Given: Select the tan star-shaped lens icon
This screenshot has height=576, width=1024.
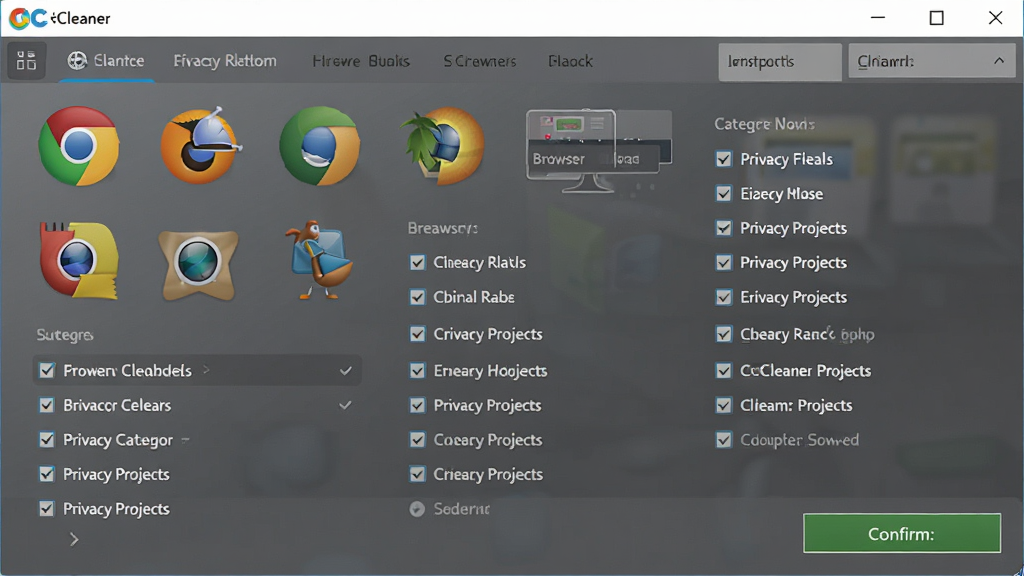Looking at the screenshot, I should (199, 263).
